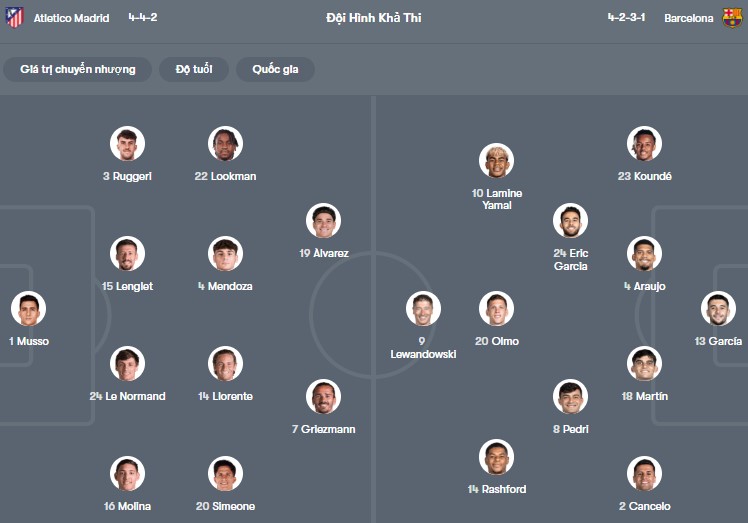This screenshot has width=748, height=523.
Task: Click goalkeeper 13 García's avatar
Action: pos(718,308)
